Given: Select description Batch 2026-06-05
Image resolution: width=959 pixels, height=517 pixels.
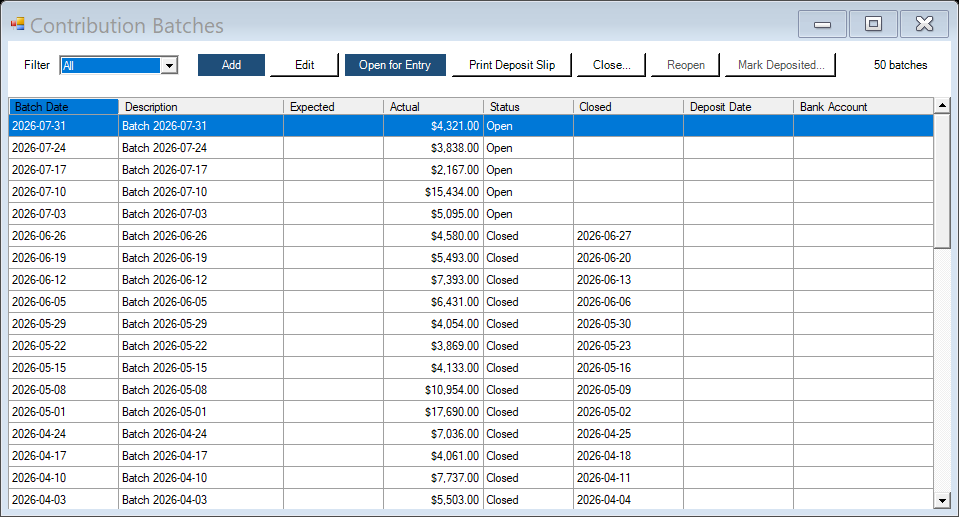Looking at the screenshot, I should tap(201, 302).
